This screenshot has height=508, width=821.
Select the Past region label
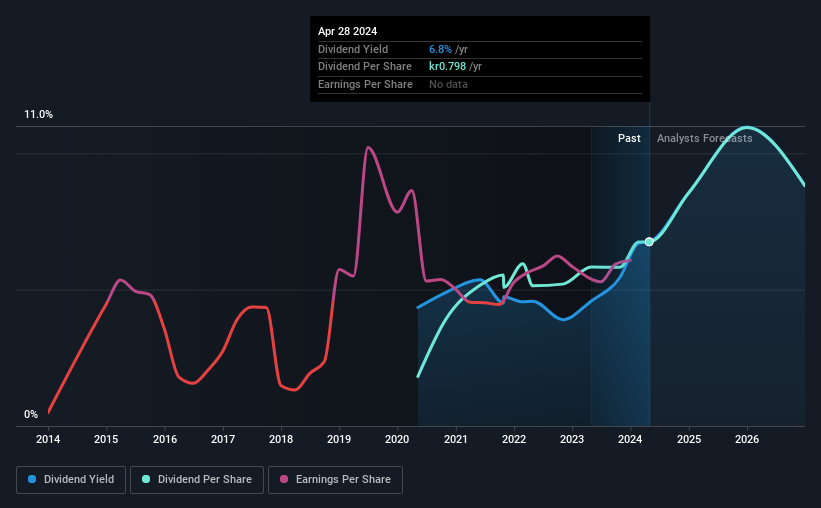coord(629,138)
